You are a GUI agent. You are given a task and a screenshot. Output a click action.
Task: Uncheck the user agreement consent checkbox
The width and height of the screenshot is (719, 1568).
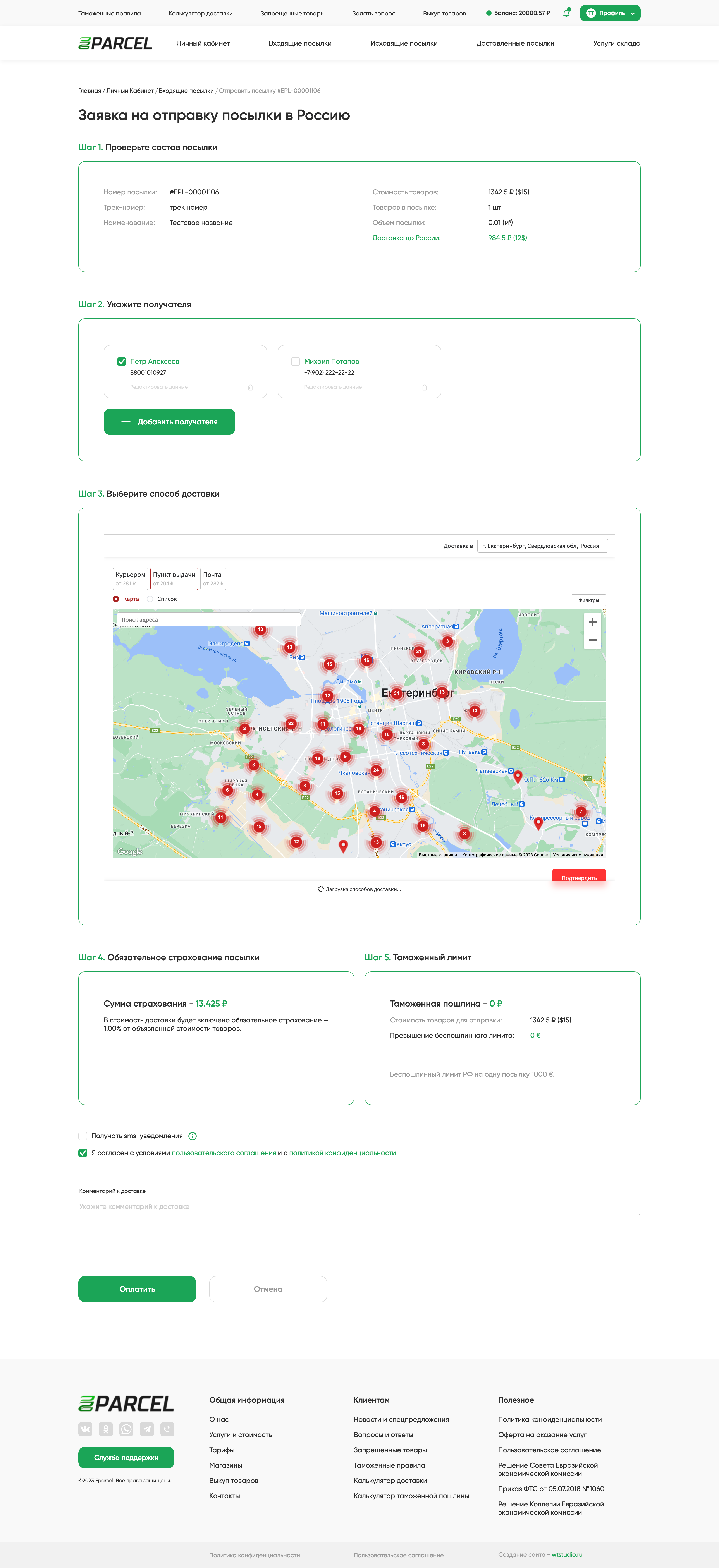click(83, 1153)
